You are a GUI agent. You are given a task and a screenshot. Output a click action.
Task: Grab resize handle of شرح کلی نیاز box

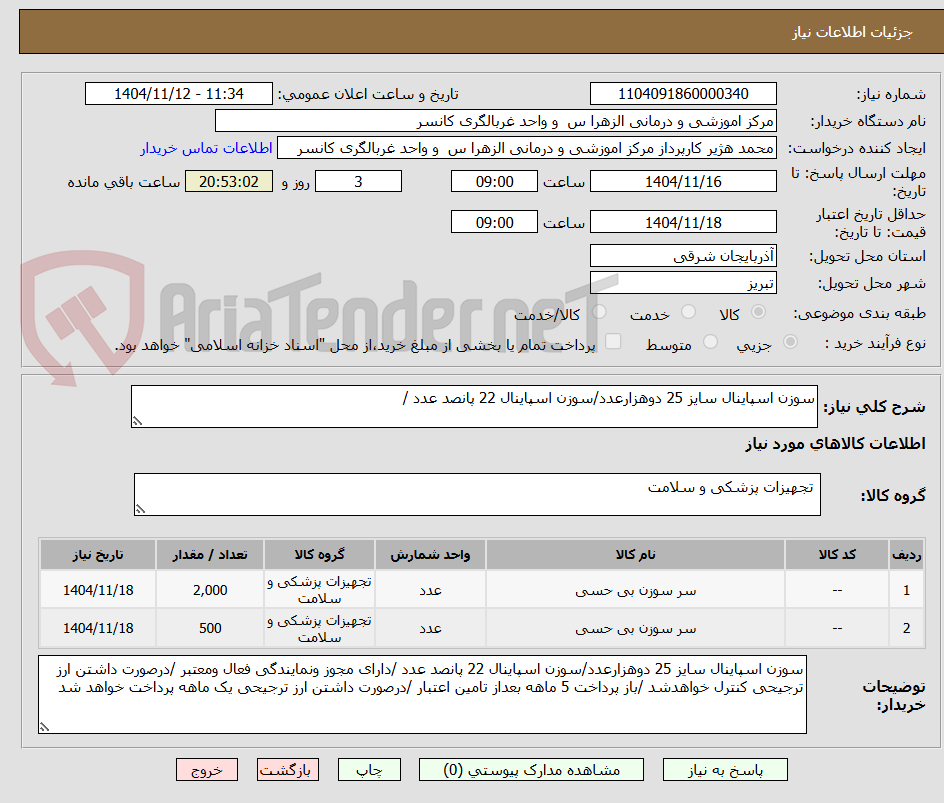(137, 421)
